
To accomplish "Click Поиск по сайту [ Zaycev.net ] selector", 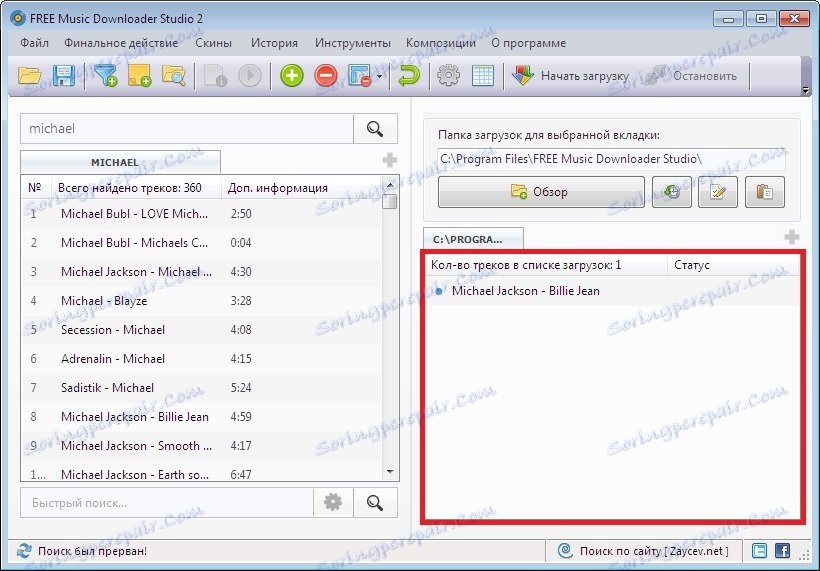I will tap(643, 551).
